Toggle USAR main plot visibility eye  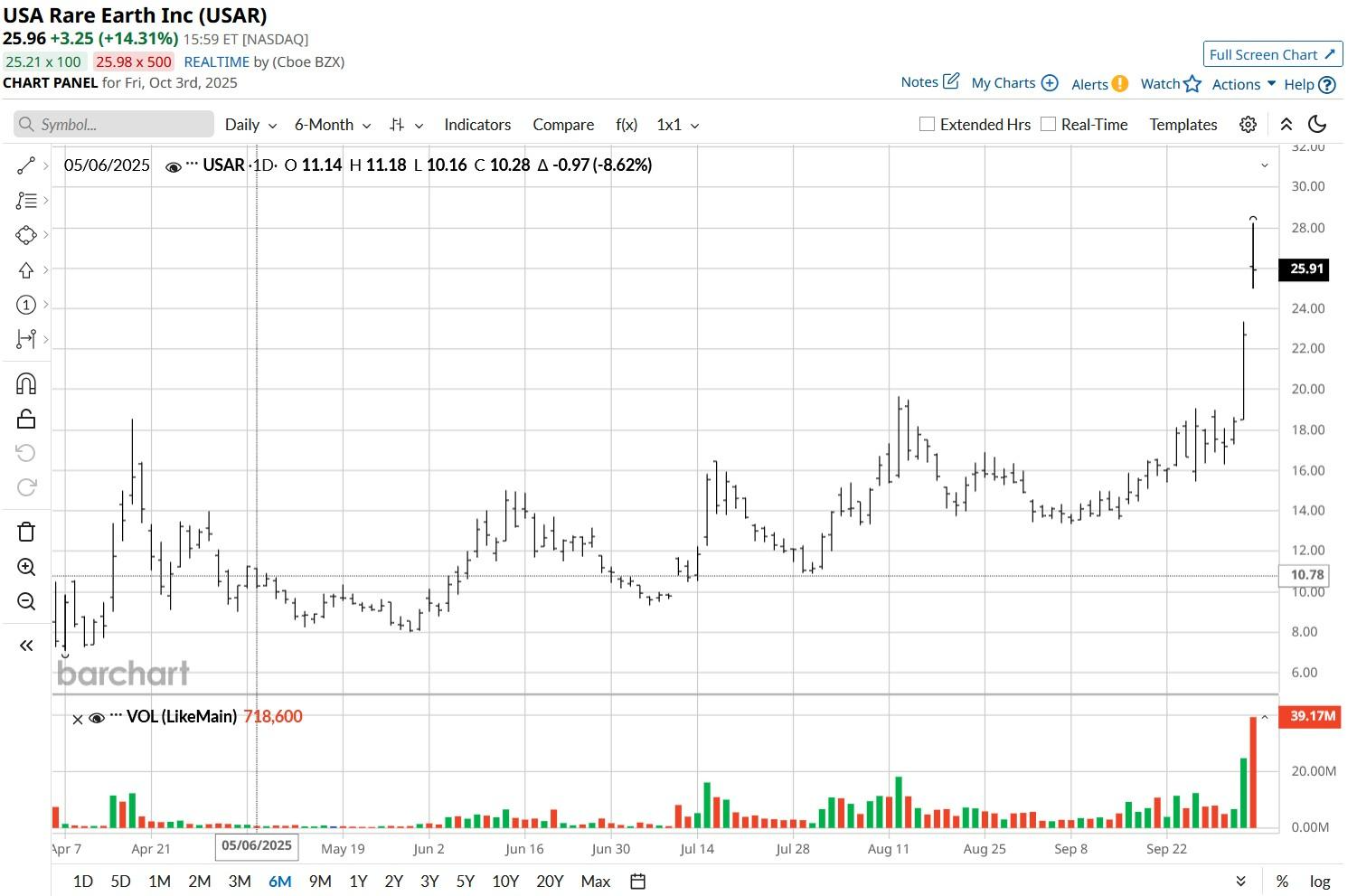click(173, 166)
